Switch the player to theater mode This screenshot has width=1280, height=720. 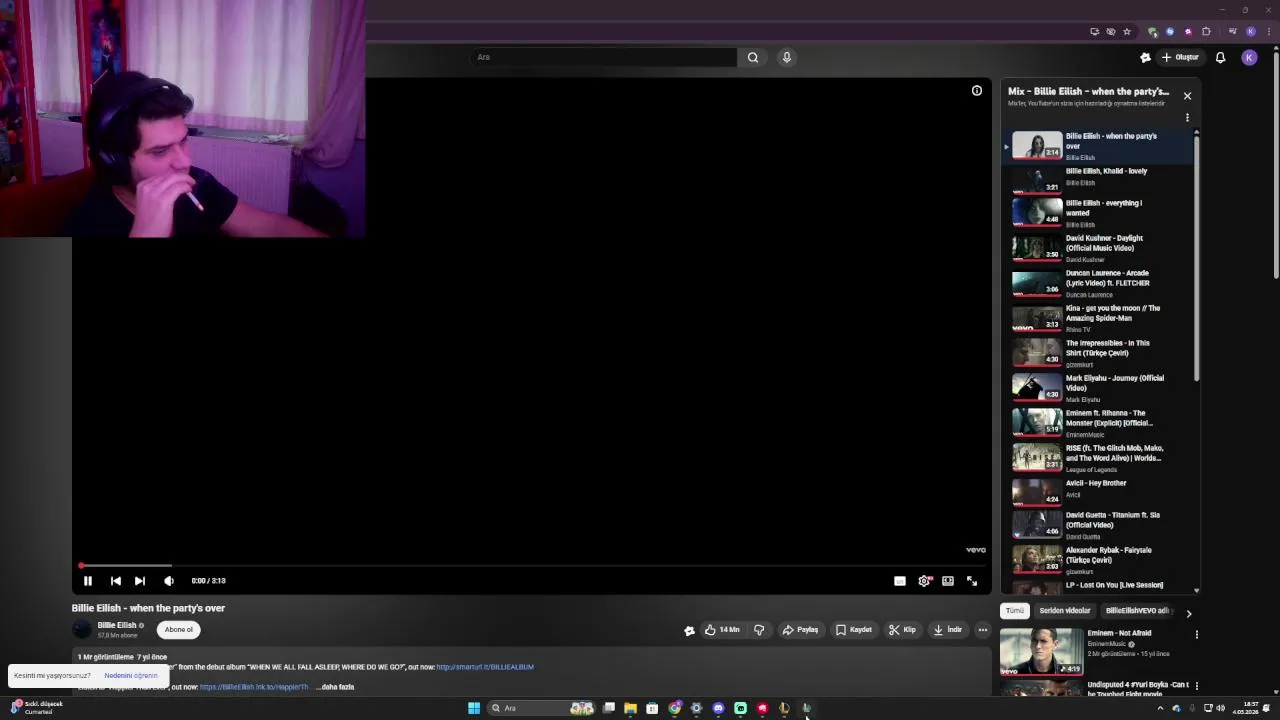point(948,581)
